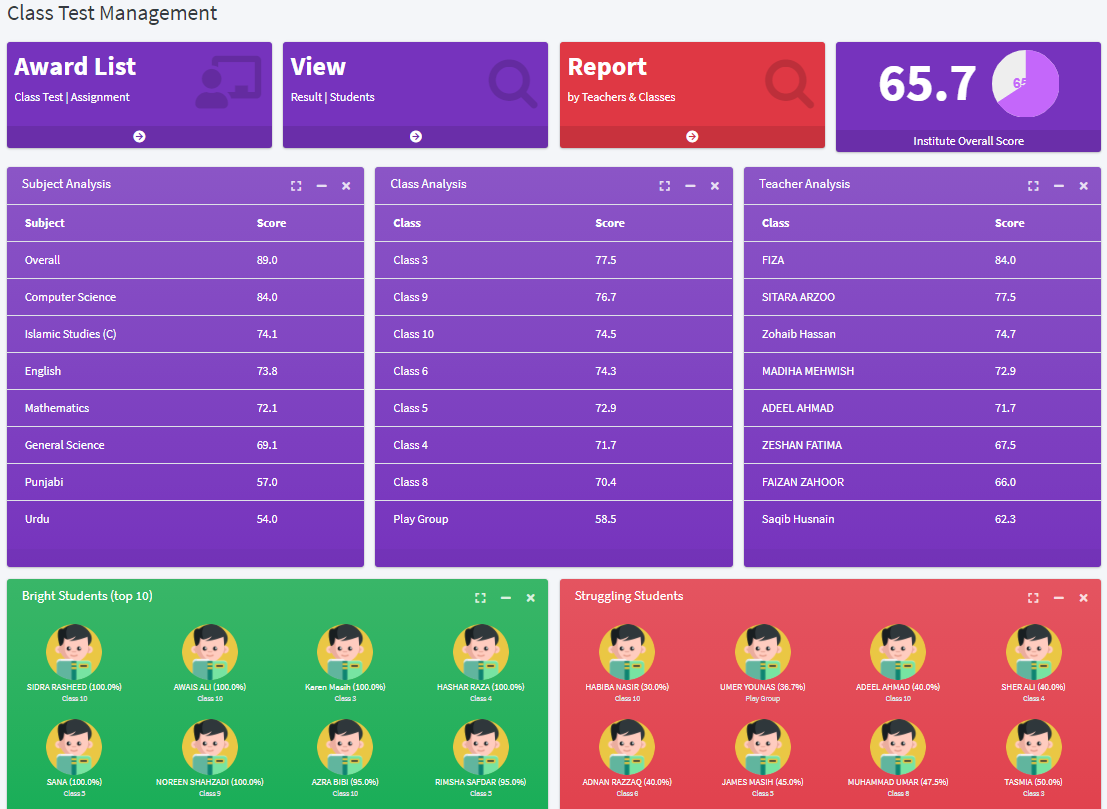Viewport: 1107px width, 809px height.
Task: Select teacher FIZA row in Teacher Analysis
Action: (922, 260)
